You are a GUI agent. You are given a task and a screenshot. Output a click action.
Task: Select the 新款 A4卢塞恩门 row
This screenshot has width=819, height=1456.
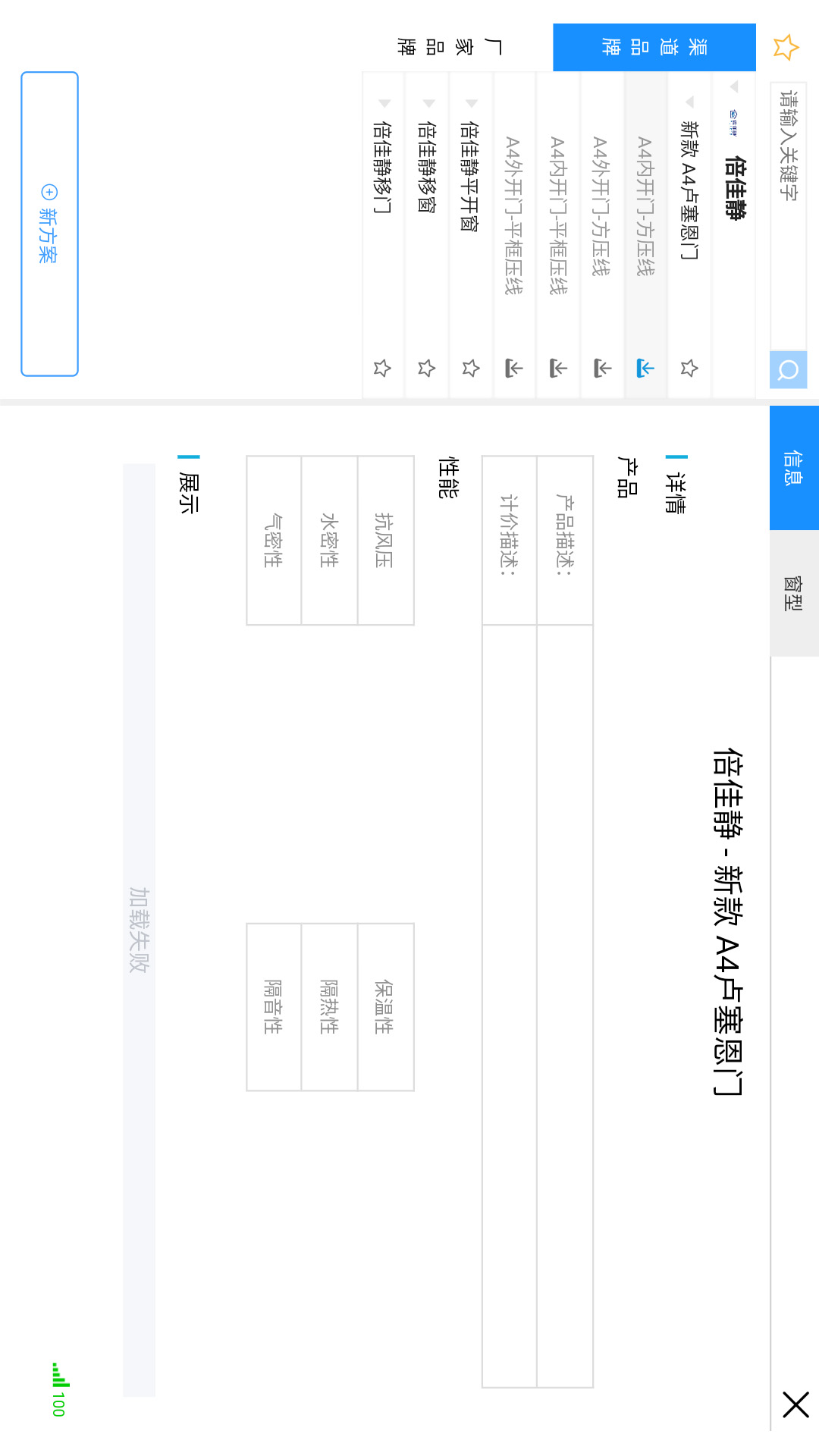click(x=689, y=235)
